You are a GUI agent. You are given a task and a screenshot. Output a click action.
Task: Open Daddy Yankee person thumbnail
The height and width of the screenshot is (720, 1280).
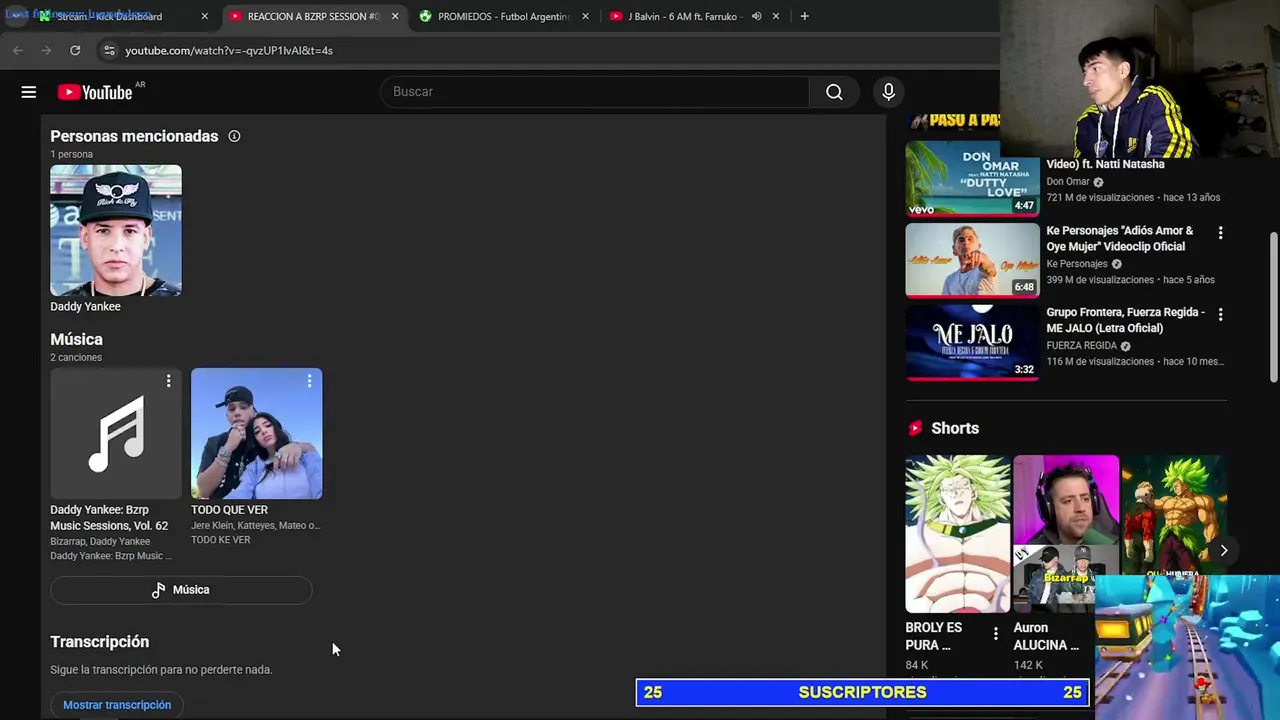tap(116, 230)
